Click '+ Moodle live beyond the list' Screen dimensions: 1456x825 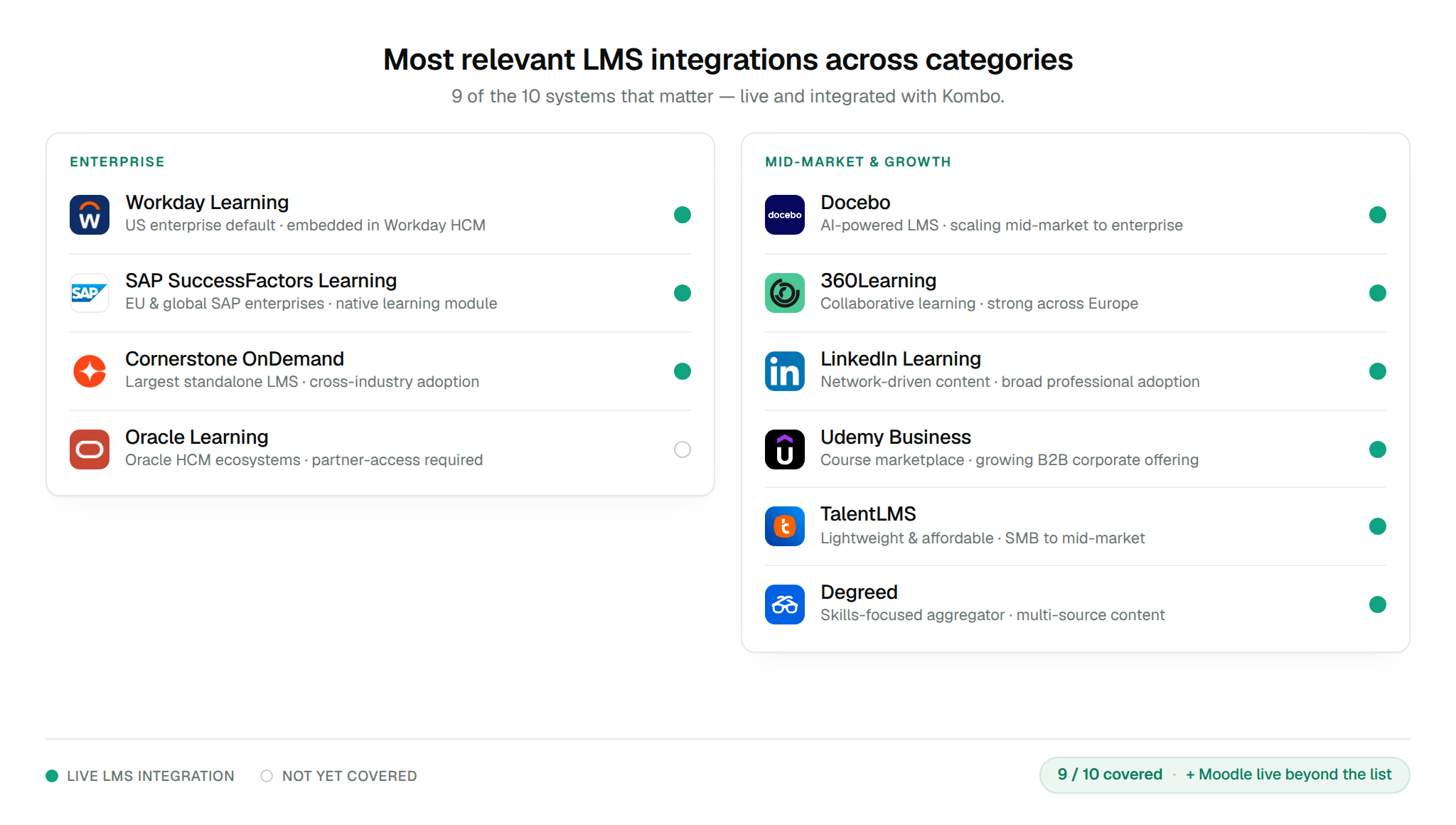[x=1289, y=775]
